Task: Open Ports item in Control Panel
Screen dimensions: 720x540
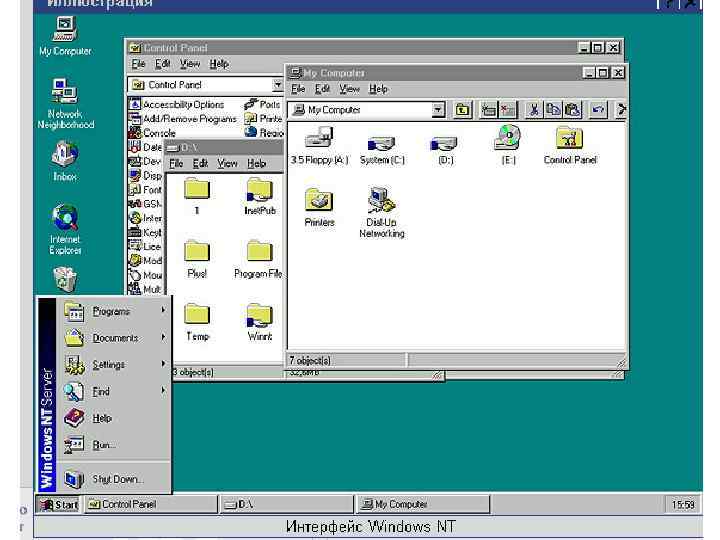Action: tap(263, 104)
